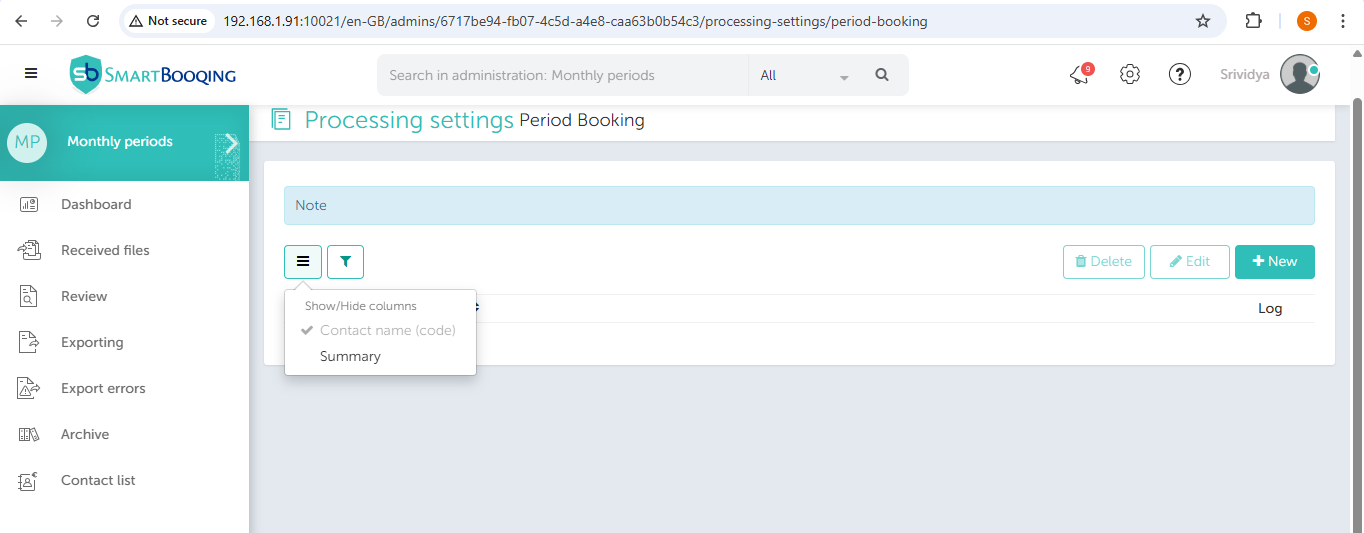Image resolution: width=1364 pixels, height=533 pixels.
Task: Open the Export errors page
Action: (103, 388)
